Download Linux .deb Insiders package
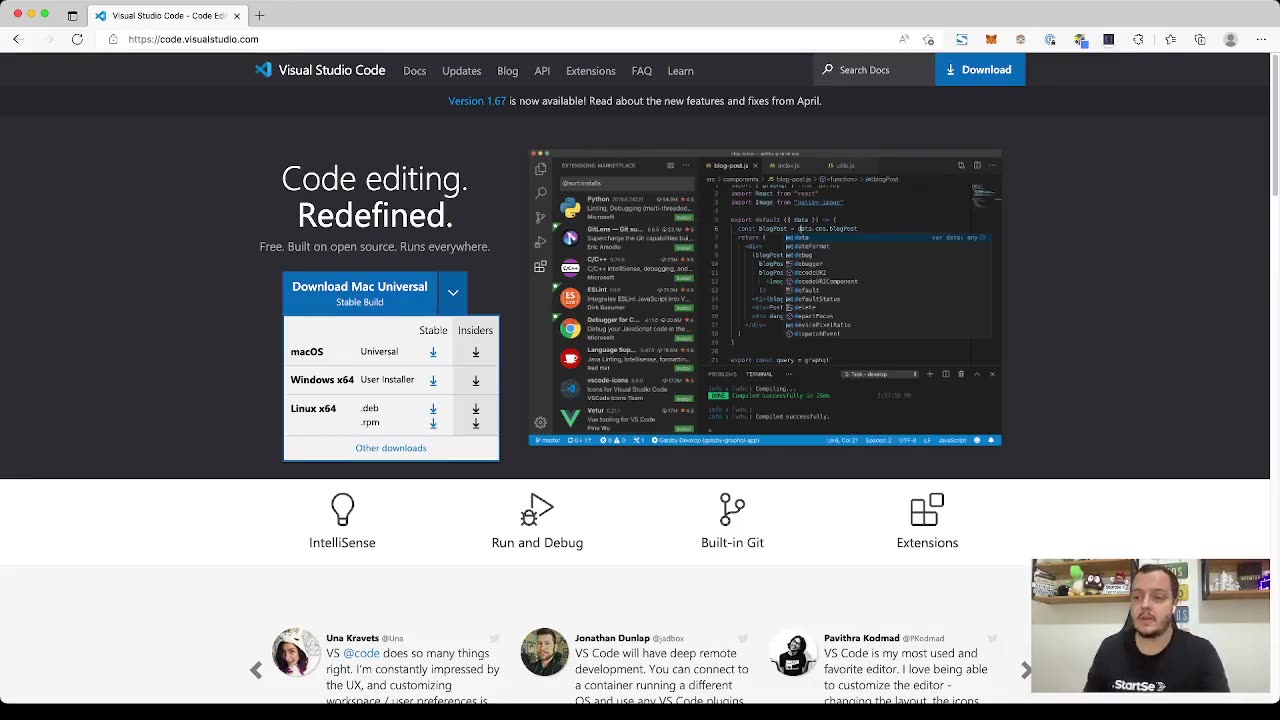The width and height of the screenshot is (1280, 720). coord(476,408)
